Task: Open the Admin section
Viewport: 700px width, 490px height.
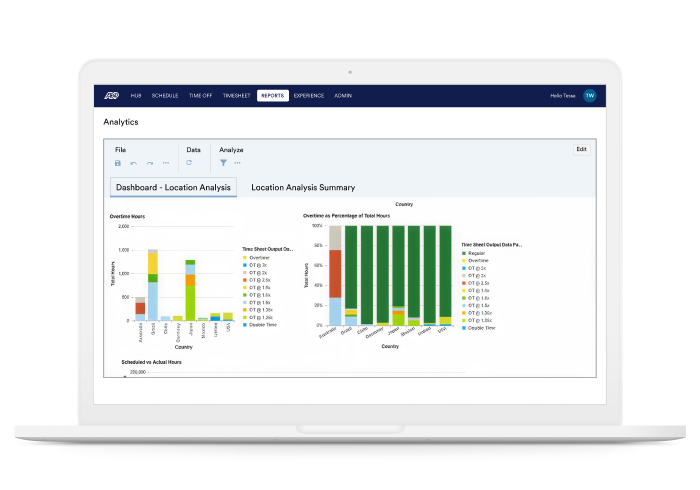Action: point(343,96)
